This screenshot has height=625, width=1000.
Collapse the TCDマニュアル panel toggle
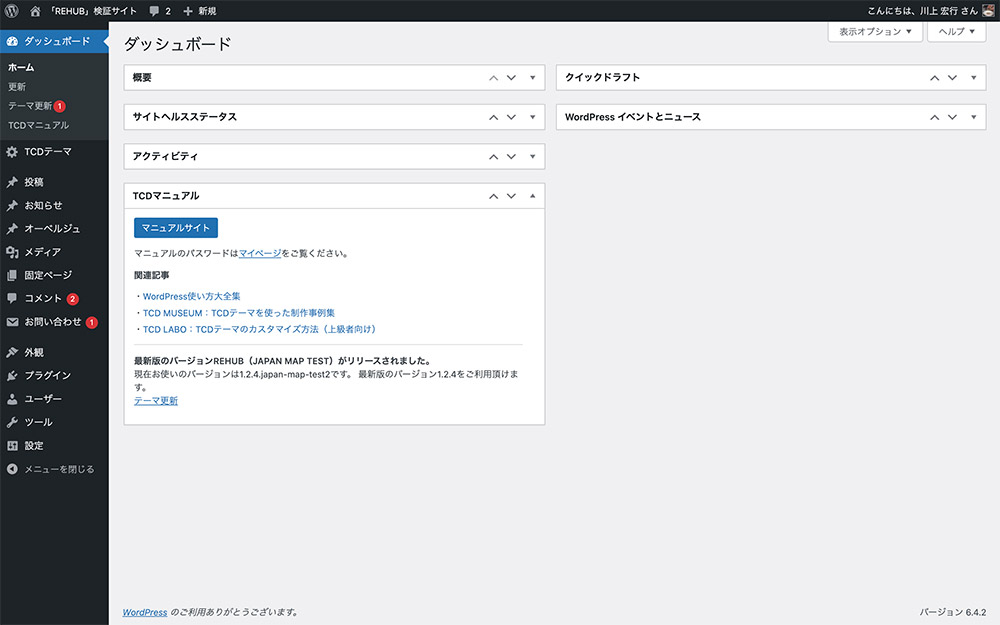click(x=533, y=196)
